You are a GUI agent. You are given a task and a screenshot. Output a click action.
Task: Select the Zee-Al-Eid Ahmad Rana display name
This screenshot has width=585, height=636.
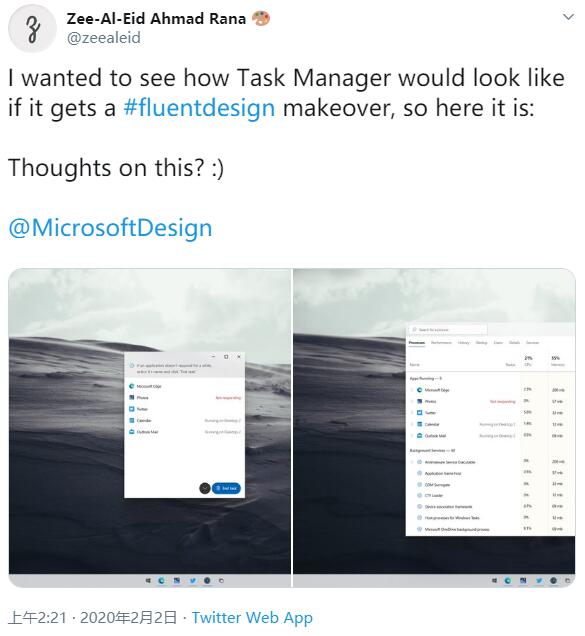[x=156, y=19]
